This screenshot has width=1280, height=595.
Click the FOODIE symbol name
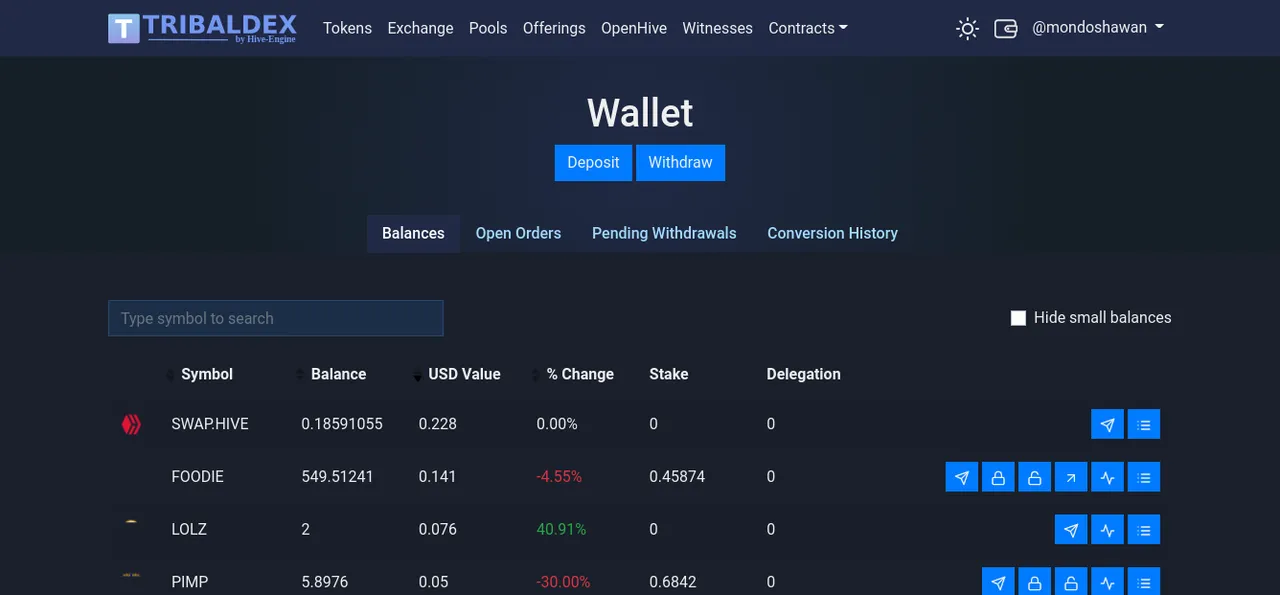pyautogui.click(x=198, y=477)
